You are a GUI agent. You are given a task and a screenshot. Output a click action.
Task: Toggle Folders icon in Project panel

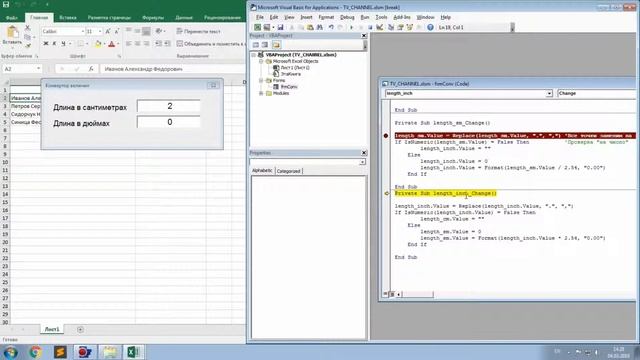point(276,45)
